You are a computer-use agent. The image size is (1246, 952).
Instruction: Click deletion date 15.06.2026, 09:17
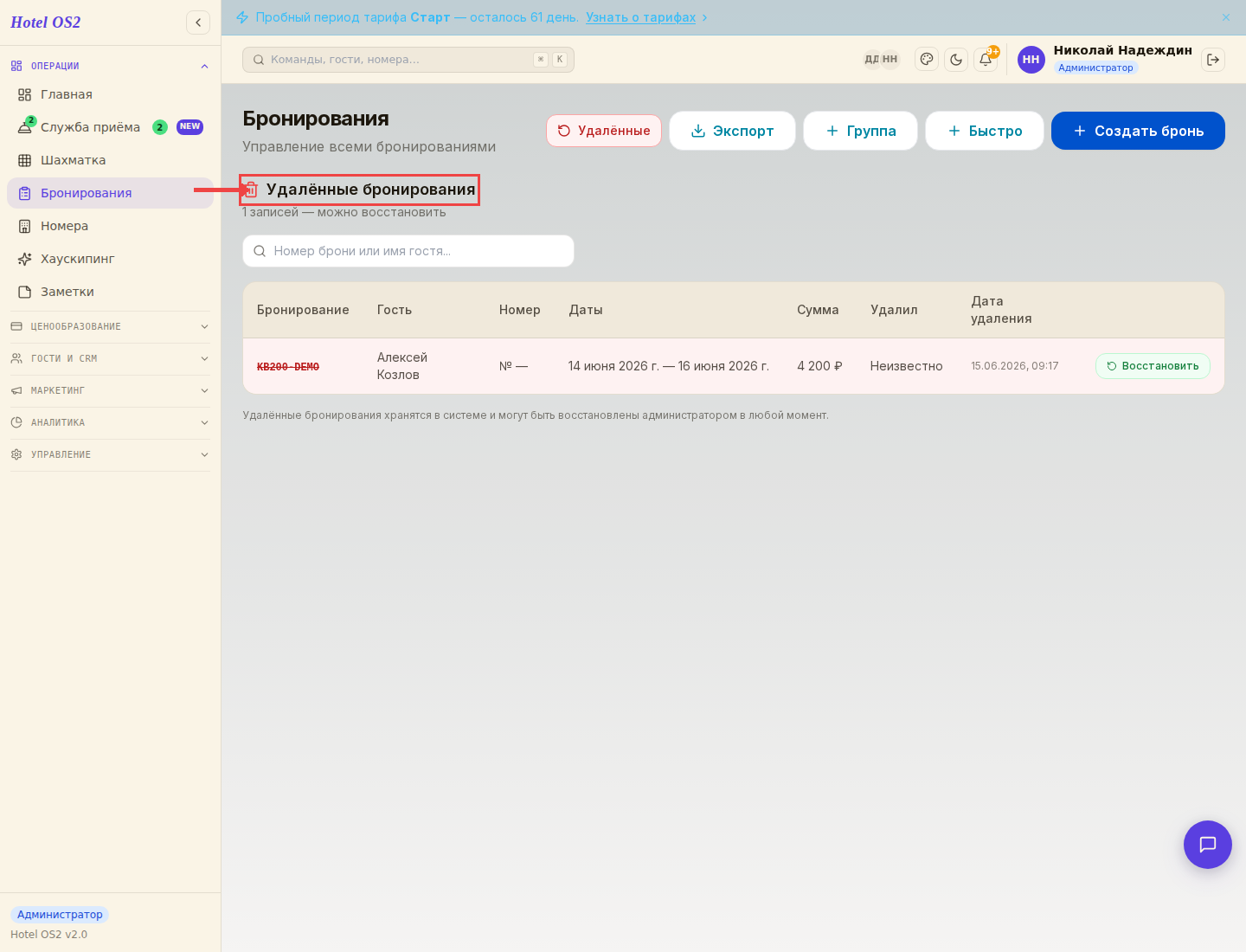[1015, 366]
